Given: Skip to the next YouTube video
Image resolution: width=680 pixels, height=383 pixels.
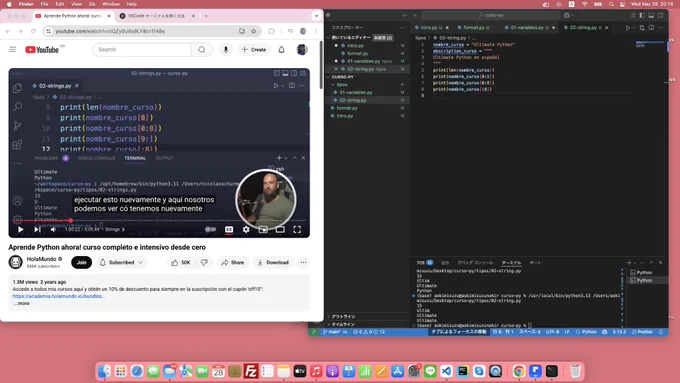Looking at the screenshot, I should point(37,229).
